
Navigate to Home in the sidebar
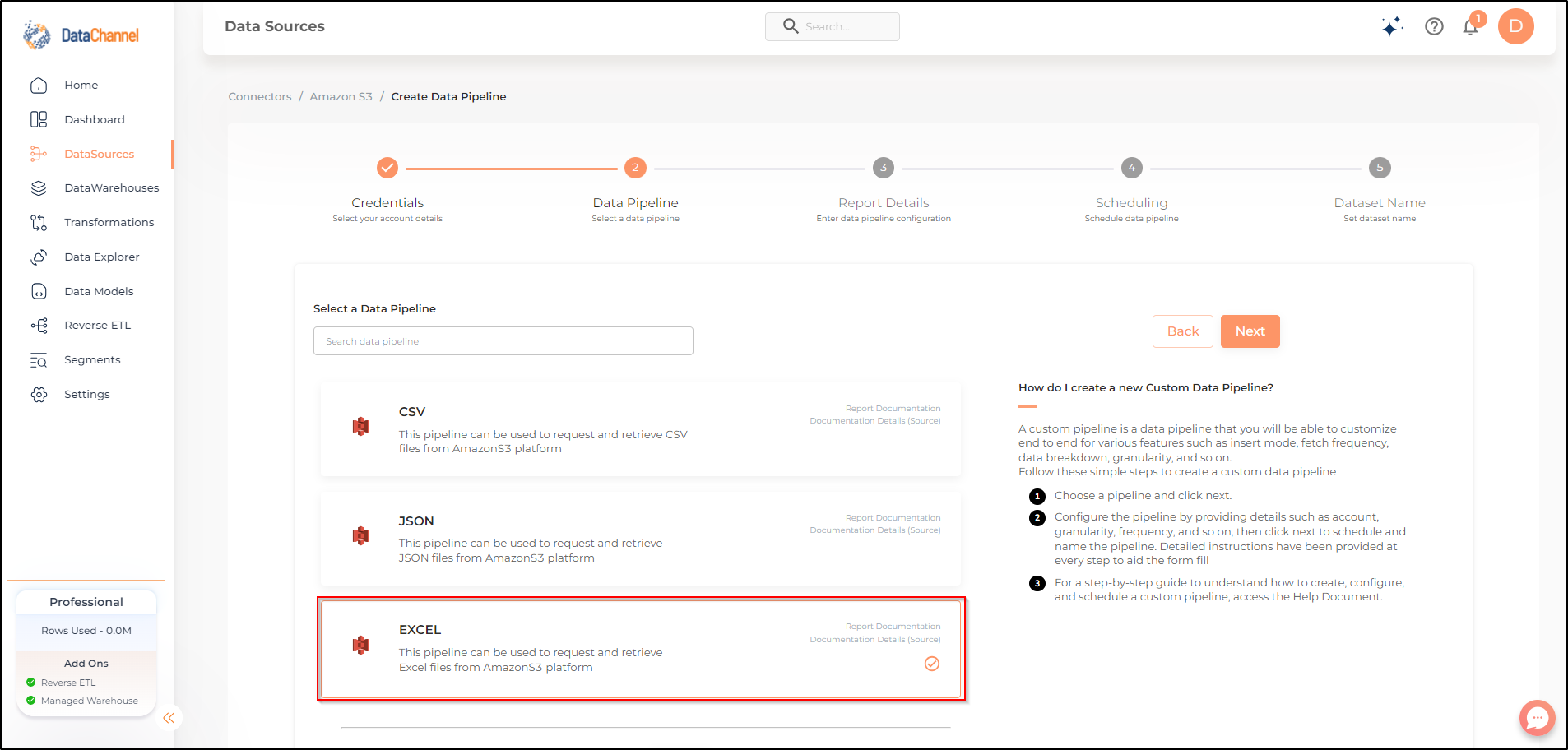81,86
